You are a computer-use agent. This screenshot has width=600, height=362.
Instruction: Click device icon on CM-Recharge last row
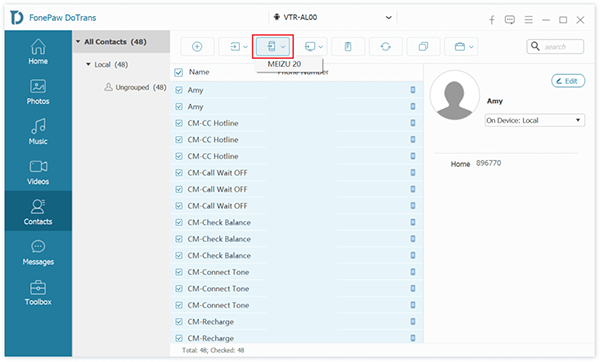(x=413, y=338)
